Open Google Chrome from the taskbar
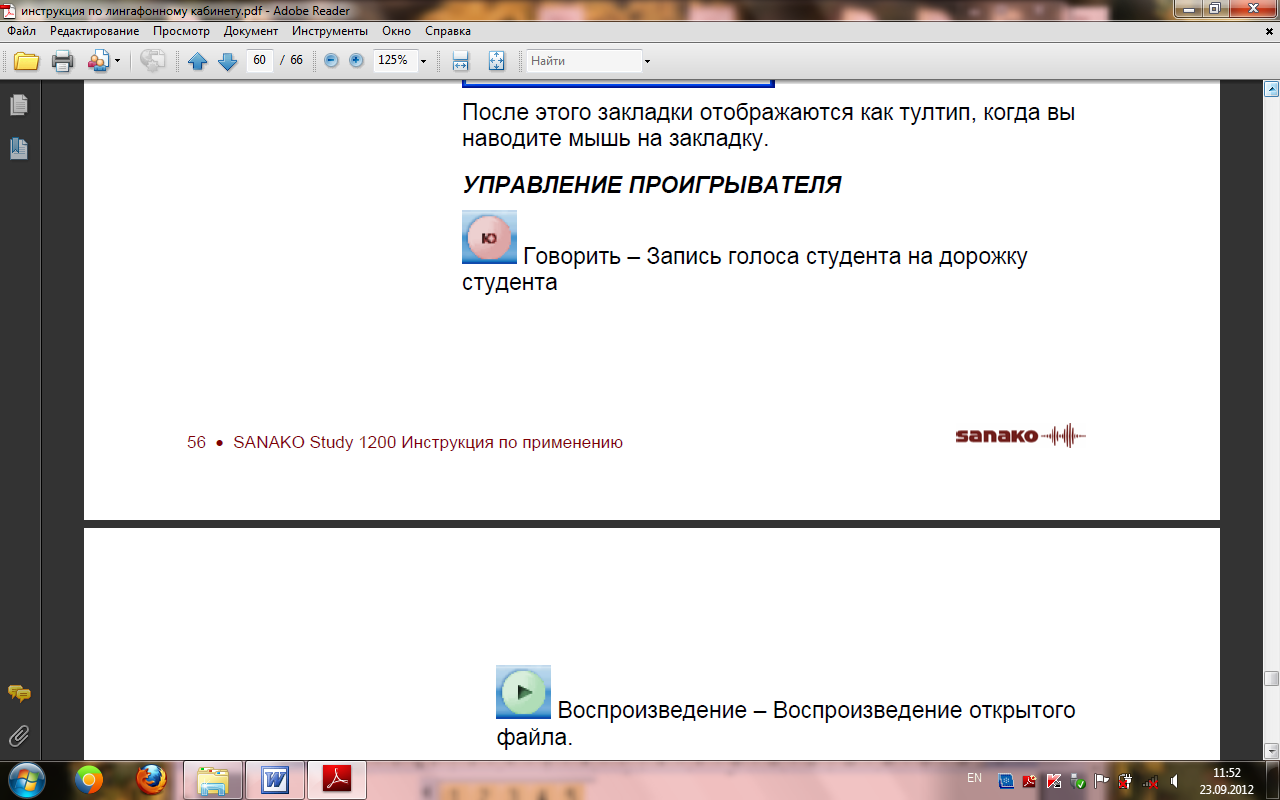 point(89,780)
